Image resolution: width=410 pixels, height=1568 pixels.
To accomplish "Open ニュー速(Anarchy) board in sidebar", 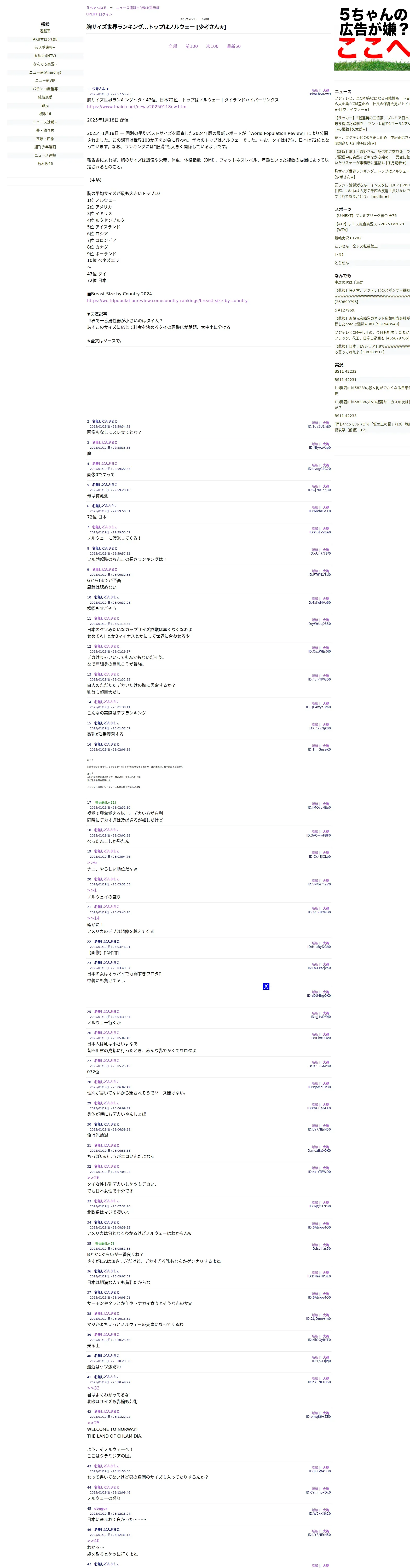I will click(45, 72).
